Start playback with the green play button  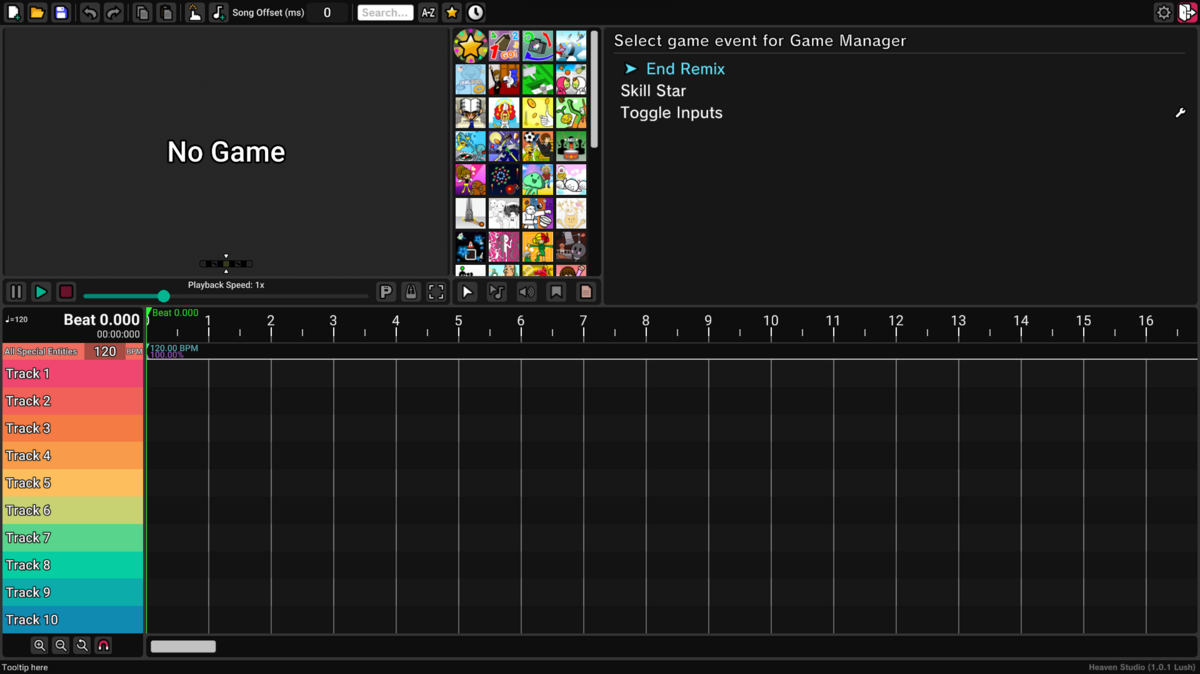point(41,292)
